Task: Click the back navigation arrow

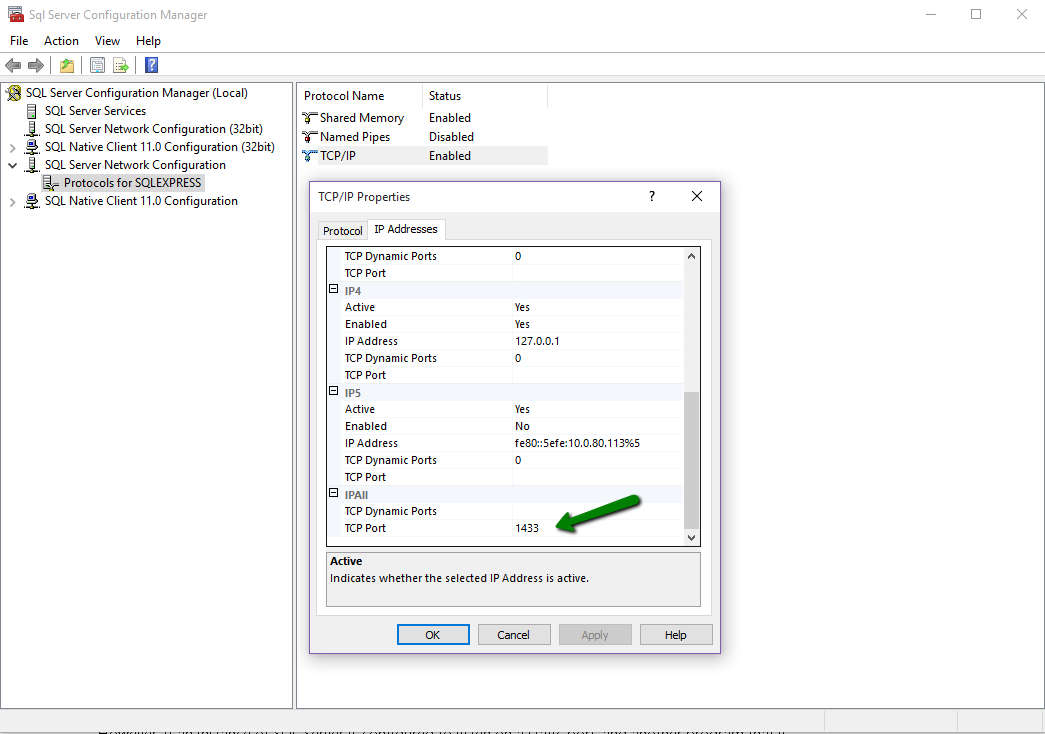Action: tap(12, 65)
